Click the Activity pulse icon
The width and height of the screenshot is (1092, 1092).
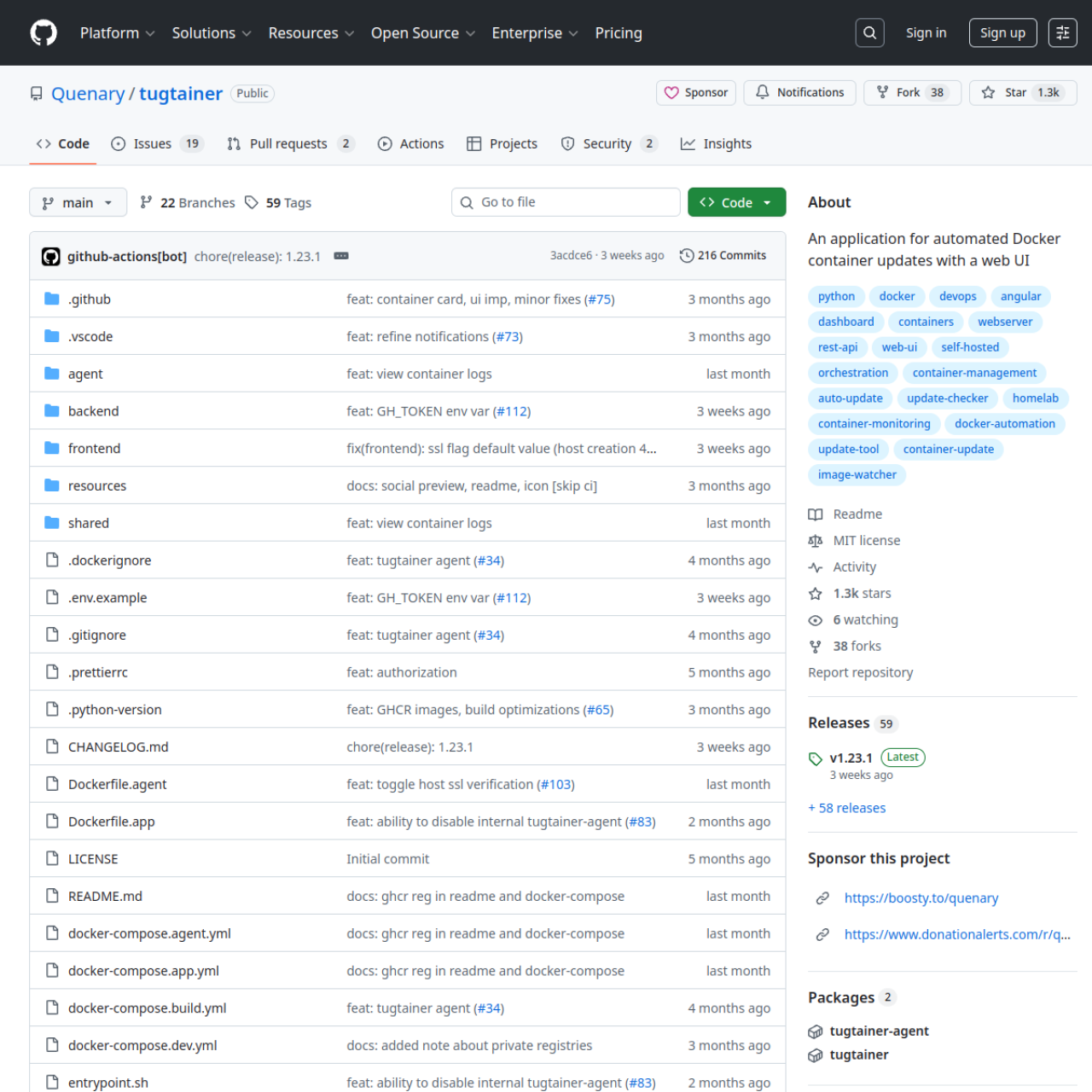click(x=816, y=566)
